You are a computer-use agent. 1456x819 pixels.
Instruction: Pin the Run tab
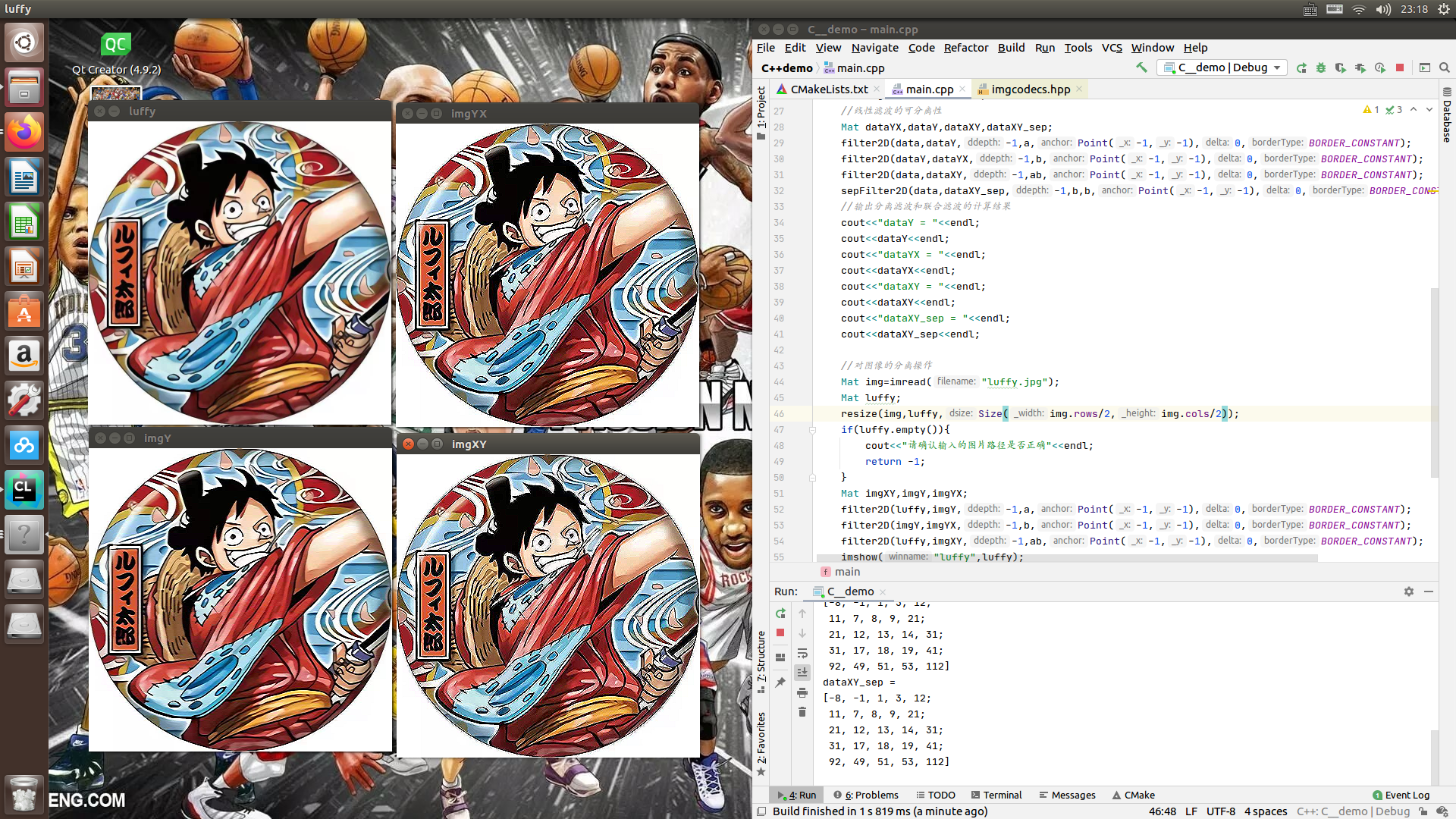780,682
